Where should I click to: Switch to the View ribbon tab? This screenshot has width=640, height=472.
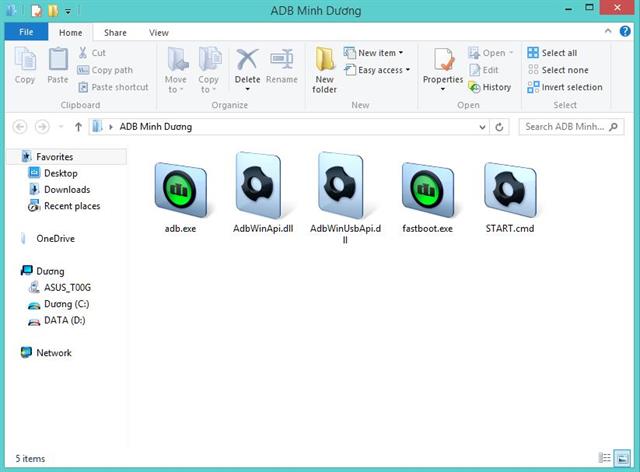[x=159, y=32]
